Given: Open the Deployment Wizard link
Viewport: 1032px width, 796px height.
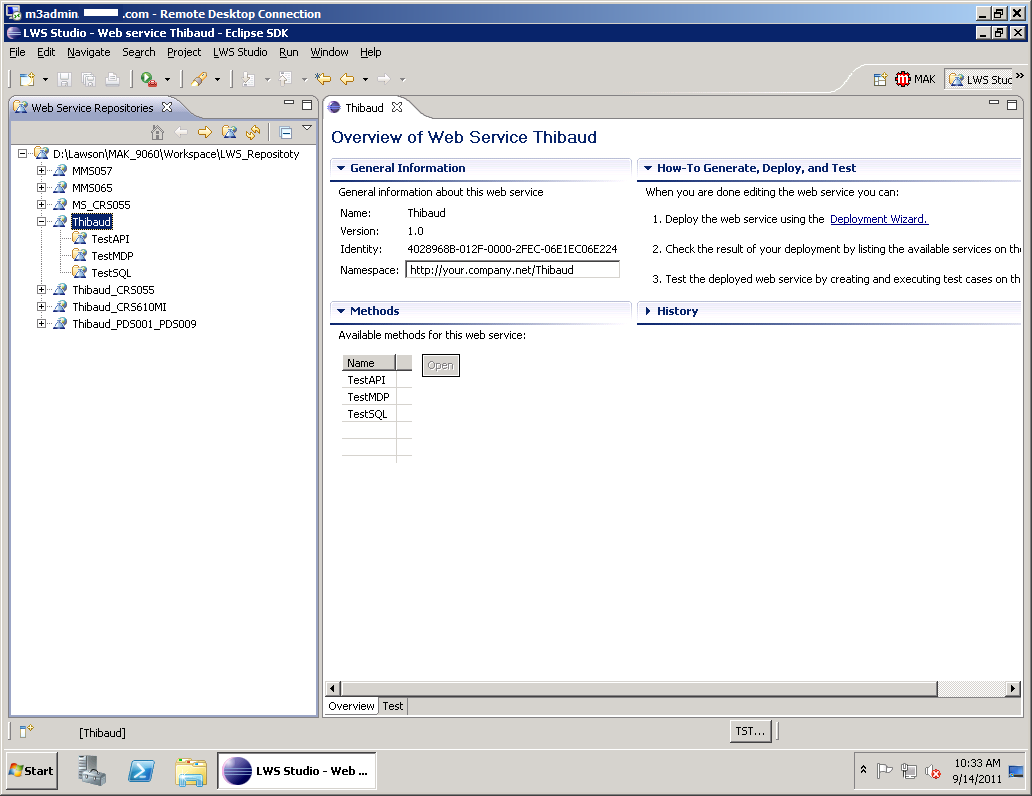Looking at the screenshot, I should point(878,219).
